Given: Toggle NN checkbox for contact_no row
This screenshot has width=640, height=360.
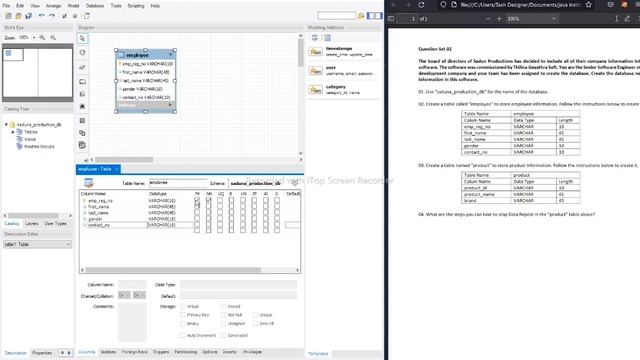Looking at the screenshot, I should point(209,225).
